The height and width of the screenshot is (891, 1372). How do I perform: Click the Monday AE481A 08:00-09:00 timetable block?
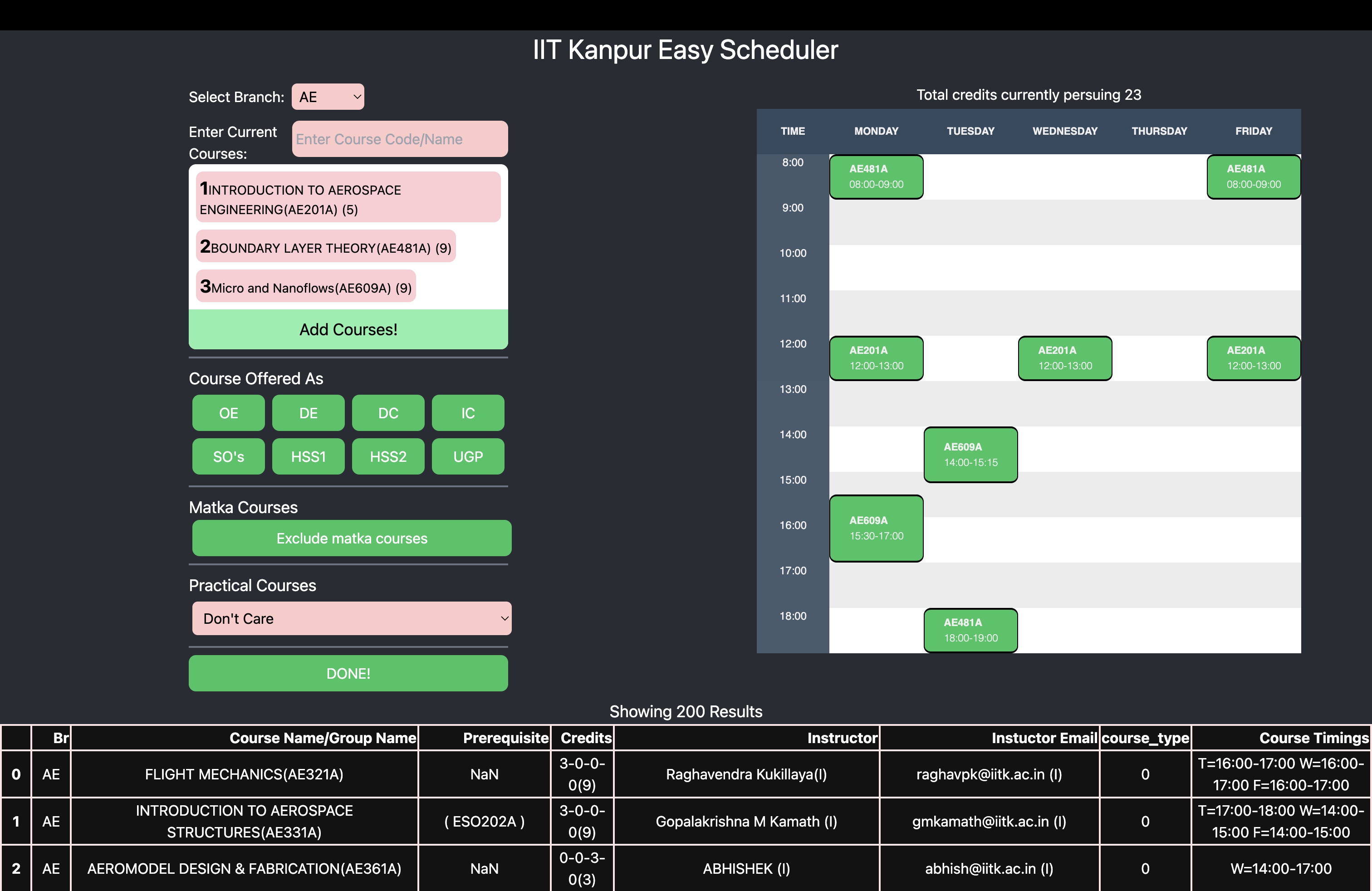pos(876,177)
